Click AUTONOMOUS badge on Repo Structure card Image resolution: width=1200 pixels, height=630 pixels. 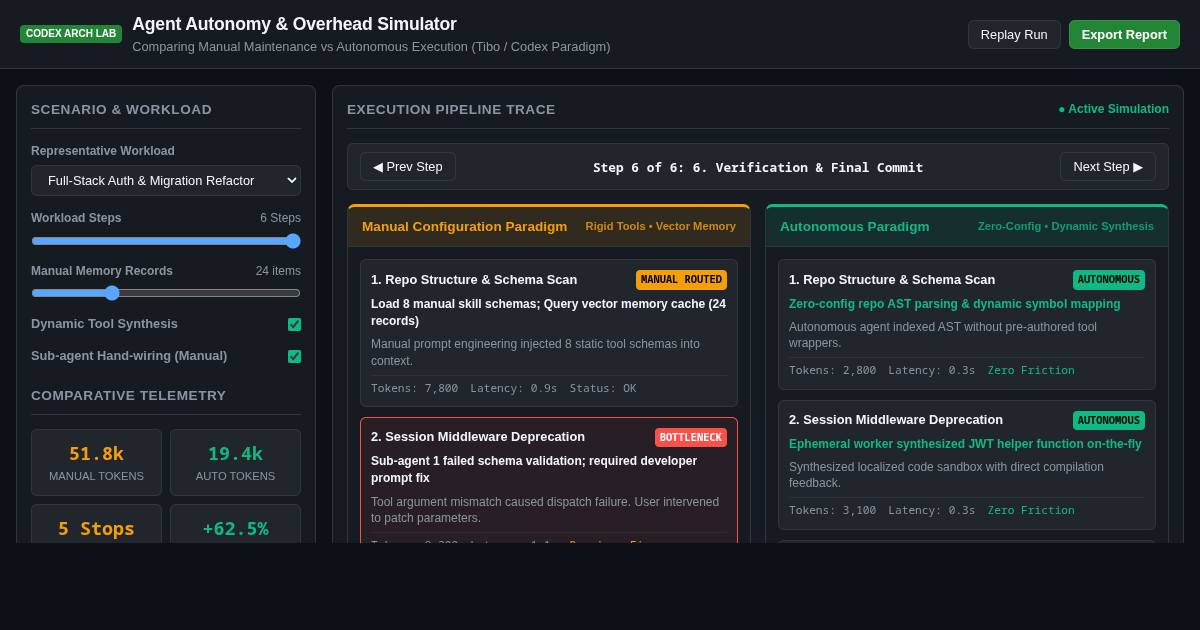click(1109, 280)
